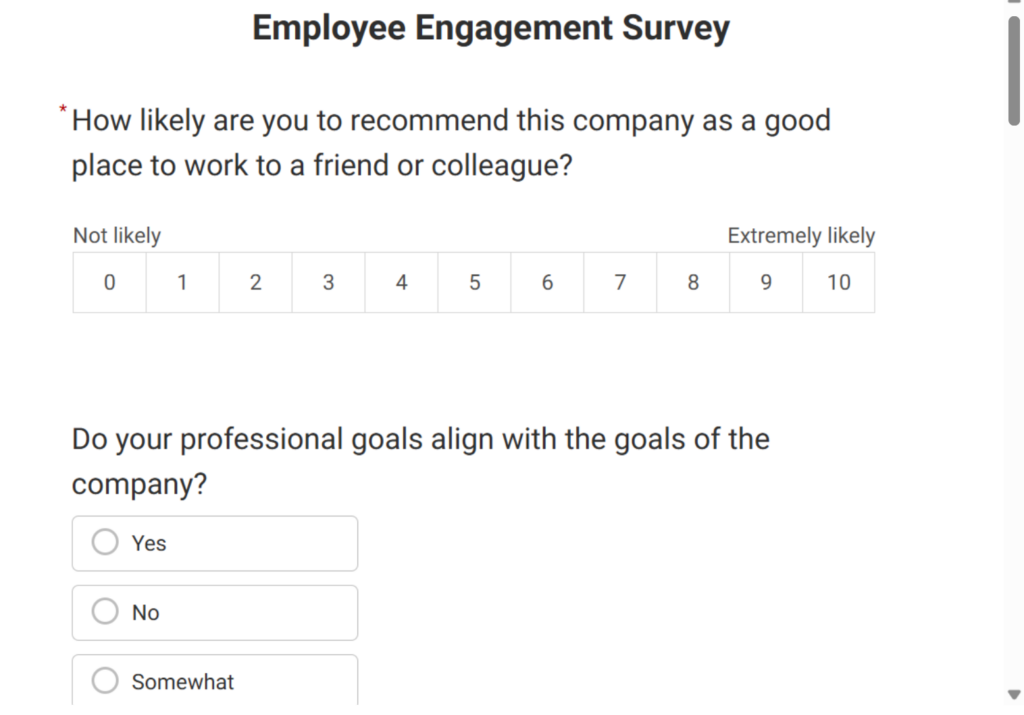The height and width of the screenshot is (715, 1024).
Task: Choose the middle rating 6
Action: 547,282
